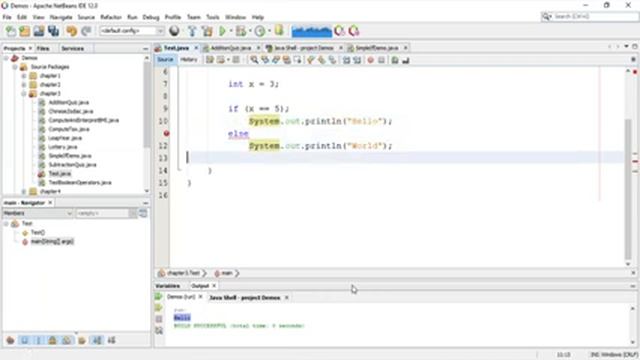Click the first filter icon in Navigator bottom bar
This screenshot has width=640, height=360.
(x=11, y=340)
